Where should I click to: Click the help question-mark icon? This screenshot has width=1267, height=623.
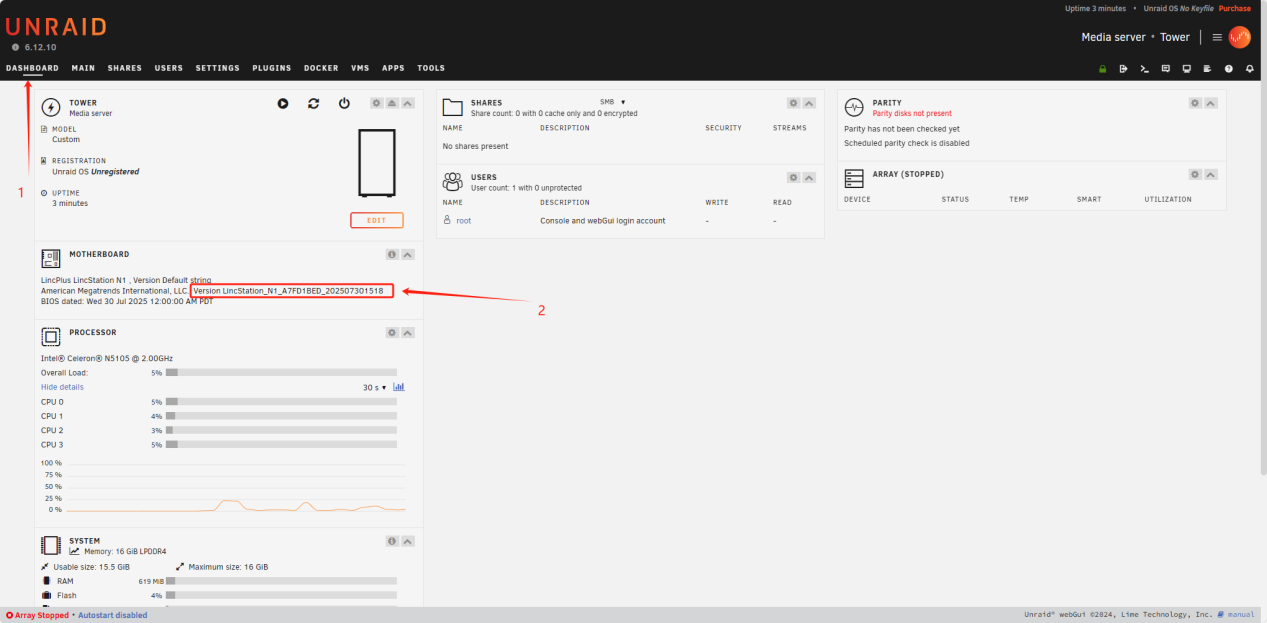point(1228,69)
